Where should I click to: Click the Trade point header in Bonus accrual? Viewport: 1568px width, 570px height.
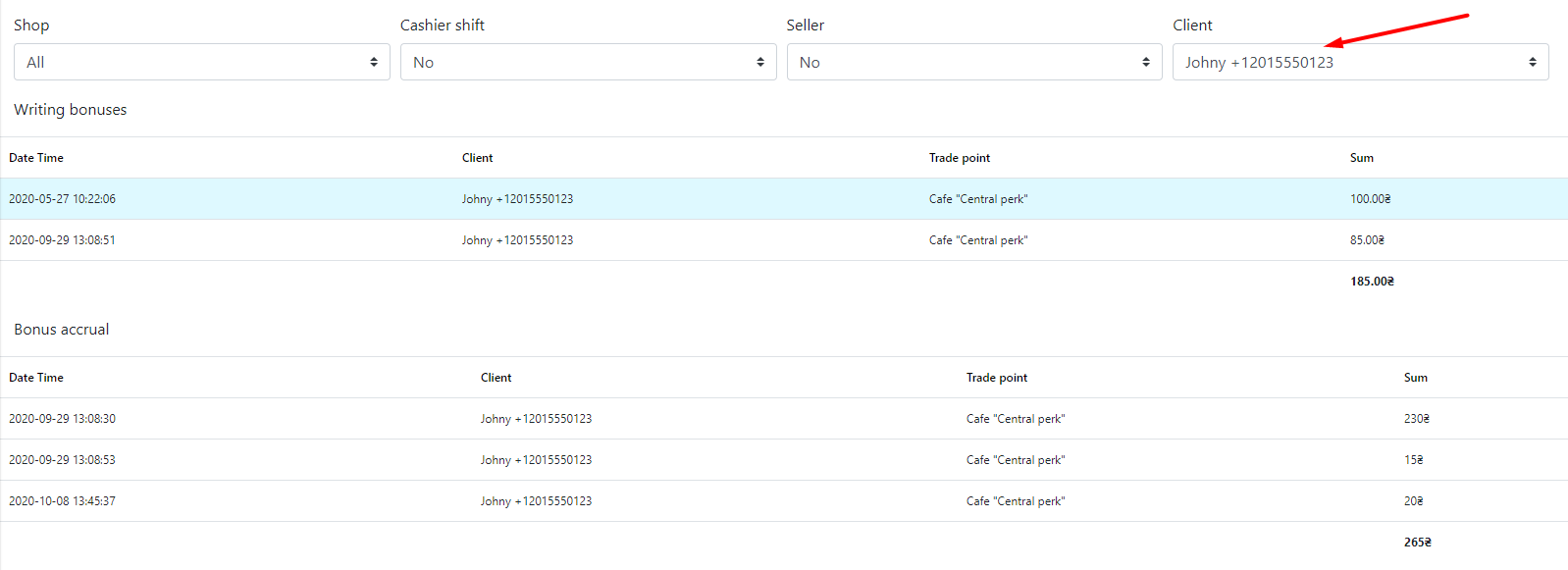(997, 378)
